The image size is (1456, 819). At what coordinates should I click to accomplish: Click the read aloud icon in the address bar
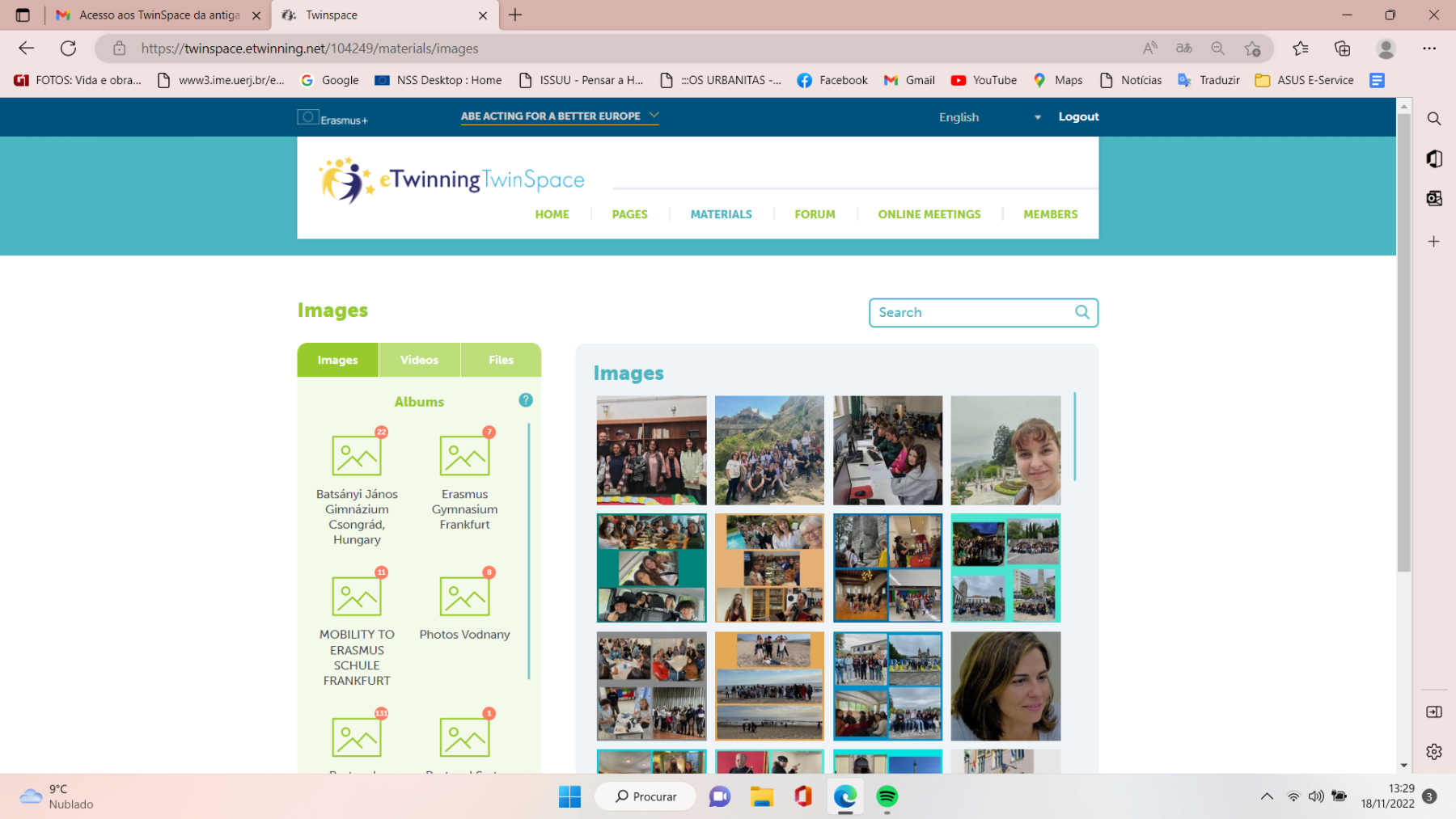[1149, 49]
